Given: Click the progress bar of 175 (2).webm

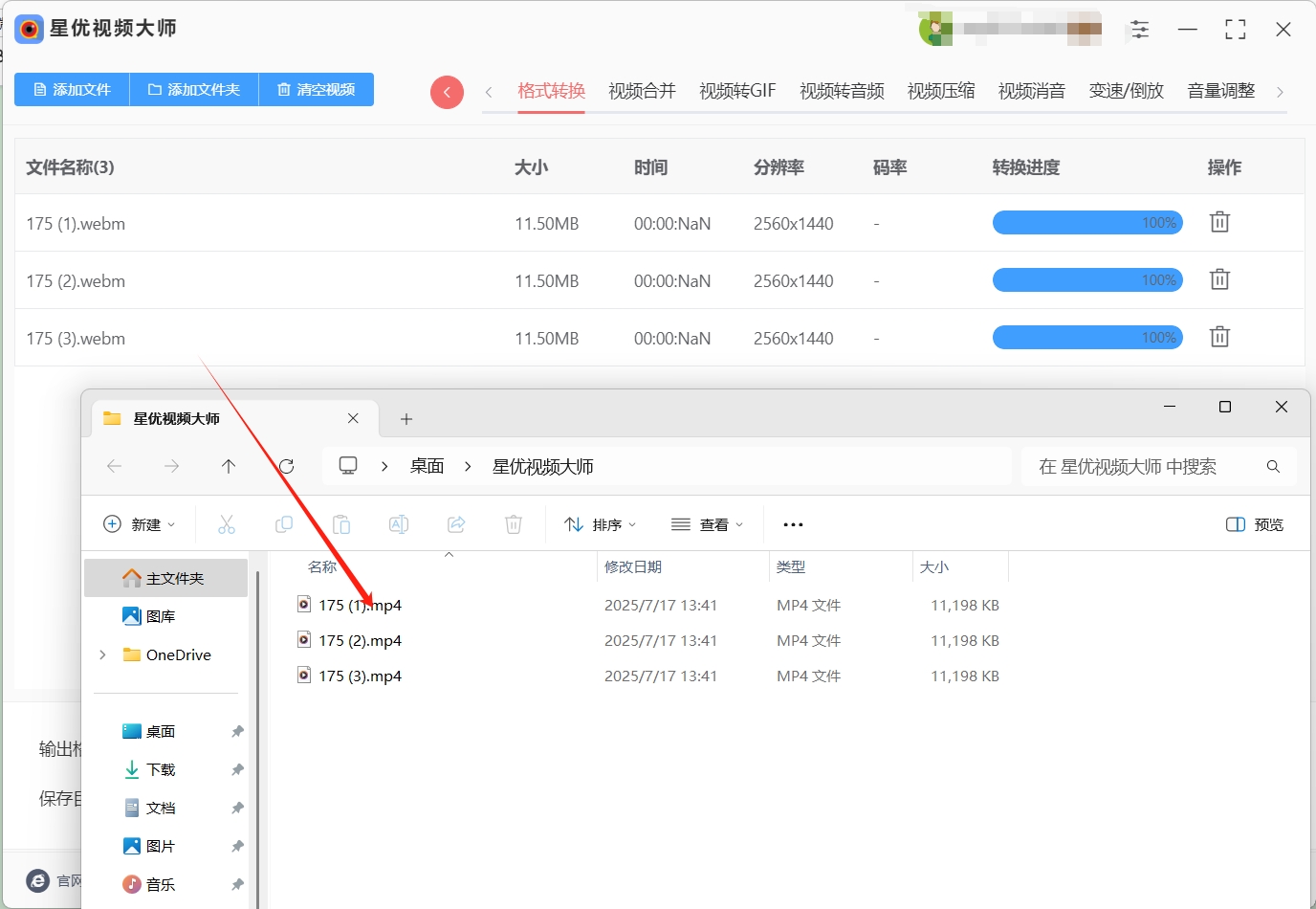Looking at the screenshot, I should pos(1087,279).
